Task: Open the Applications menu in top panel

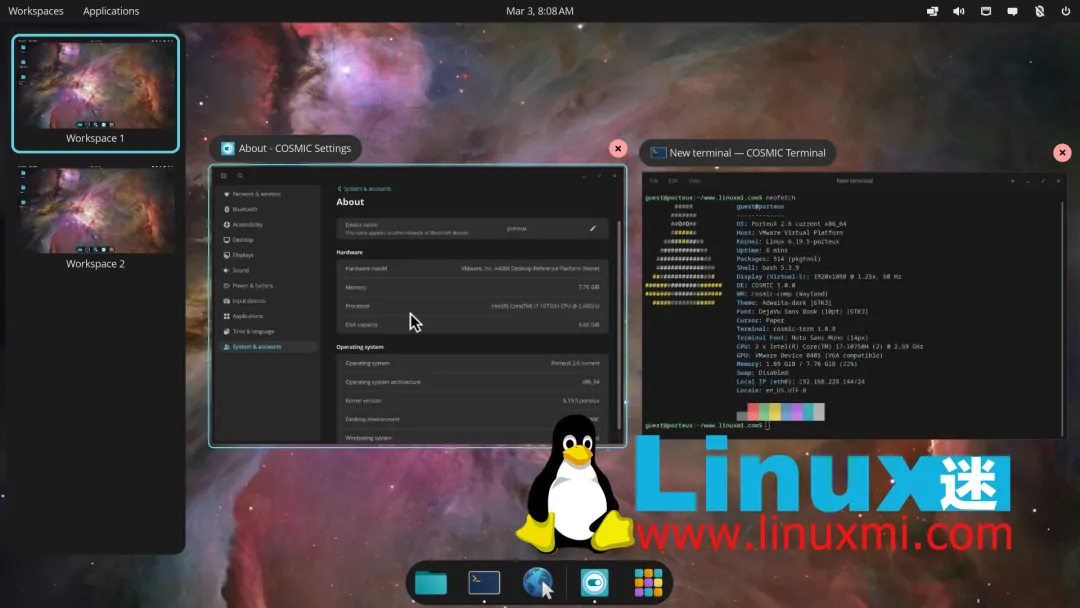Action: coord(111,11)
